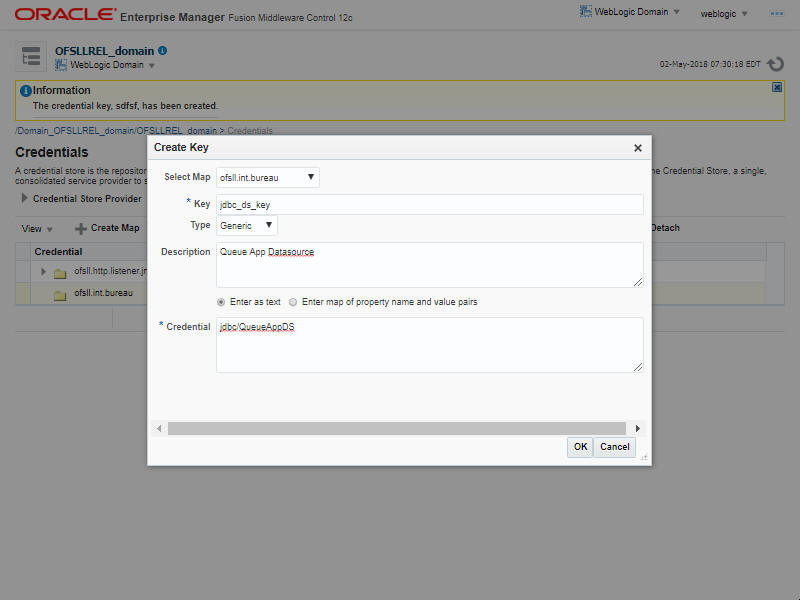Expand the ofsll.http.listener tree node
The height and width of the screenshot is (600, 800).
(43, 271)
